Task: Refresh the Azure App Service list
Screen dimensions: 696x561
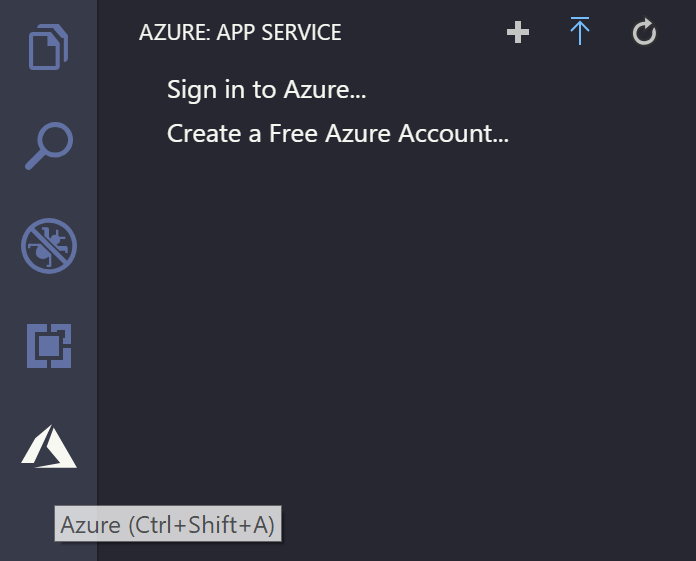Action: point(644,32)
